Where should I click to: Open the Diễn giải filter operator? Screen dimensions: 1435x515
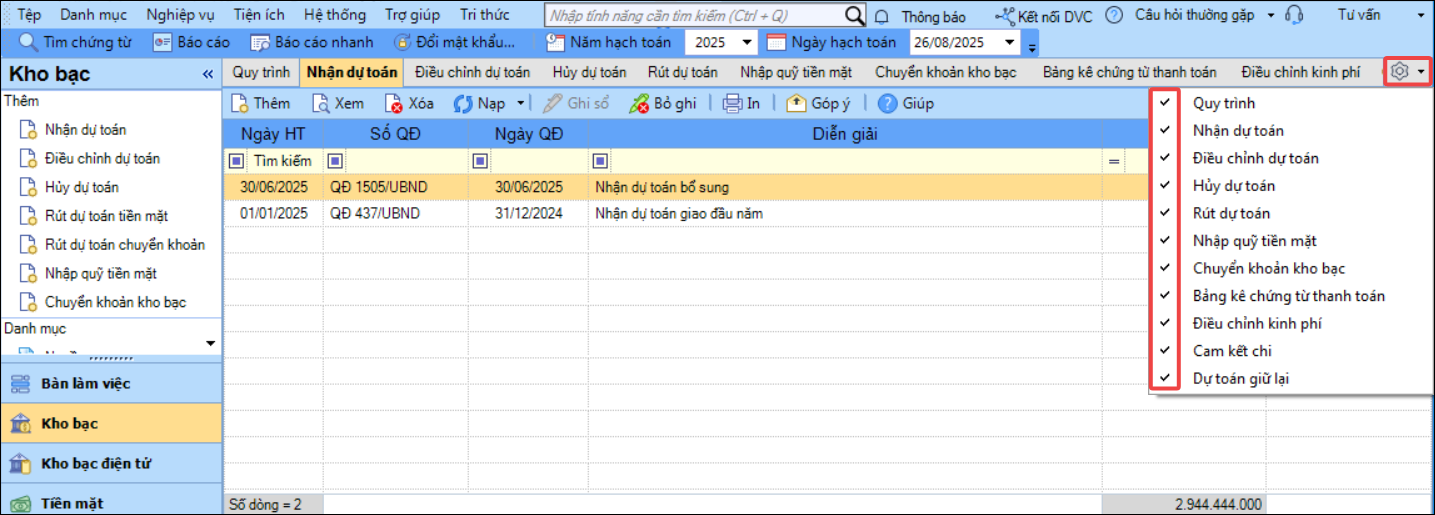point(600,161)
